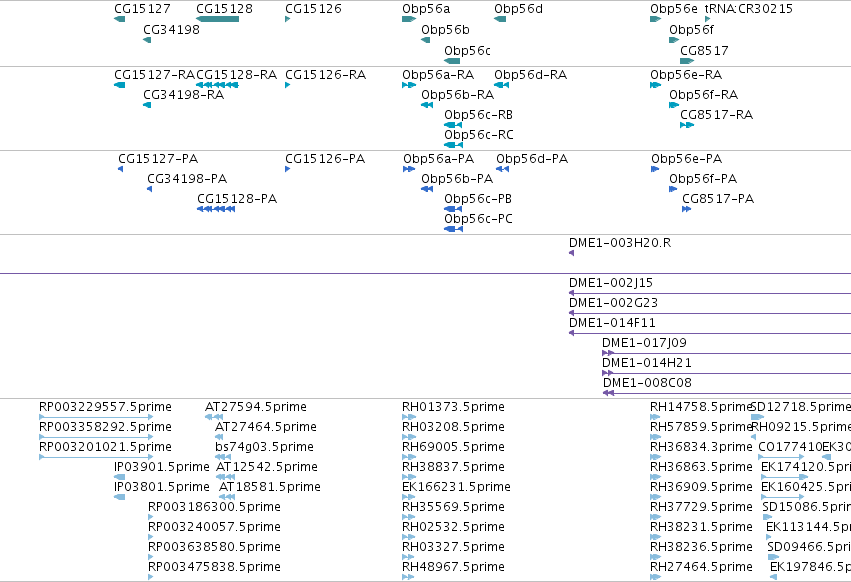This screenshot has width=851, height=582.
Task: Click protein Obp56e-PA
Action: (687, 159)
